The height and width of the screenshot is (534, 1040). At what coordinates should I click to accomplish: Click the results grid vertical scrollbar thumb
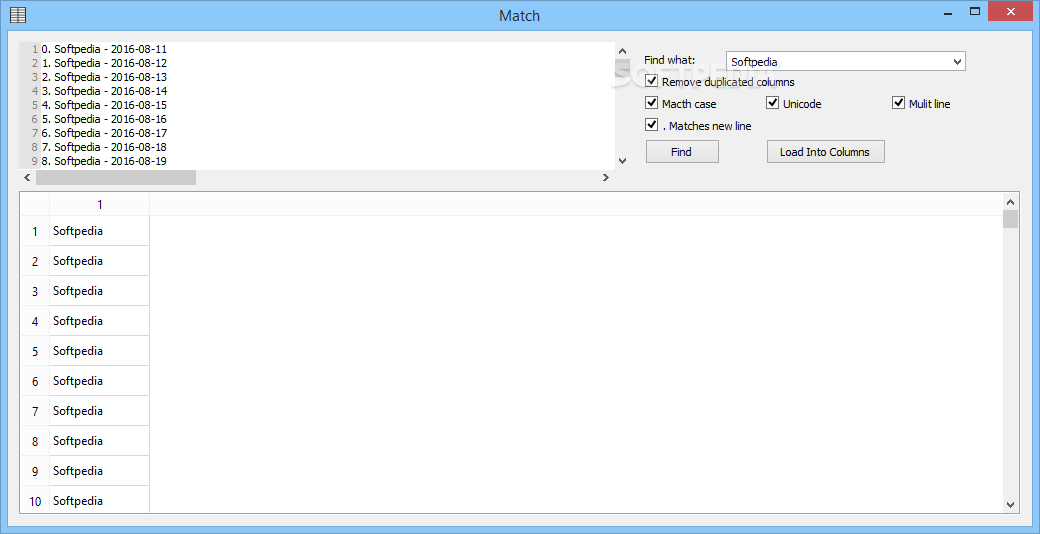point(1011,219)
